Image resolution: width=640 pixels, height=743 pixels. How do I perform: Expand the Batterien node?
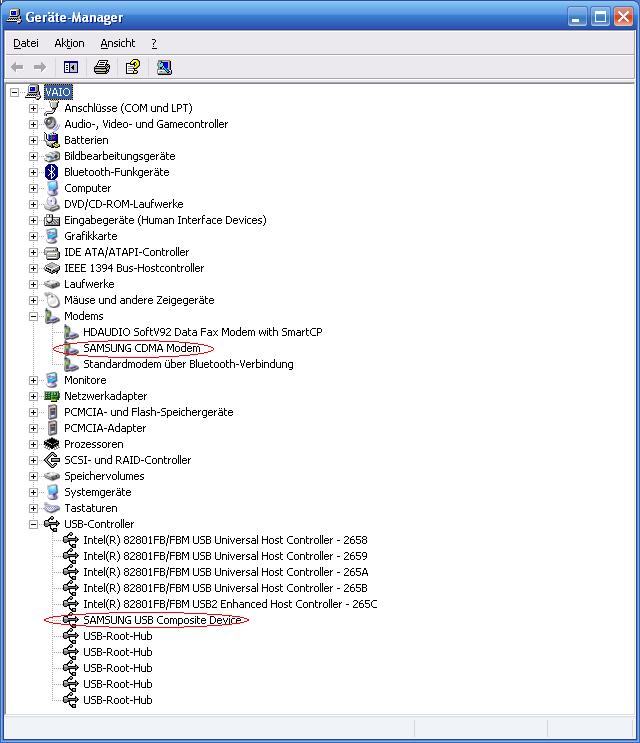pos(33,140)
